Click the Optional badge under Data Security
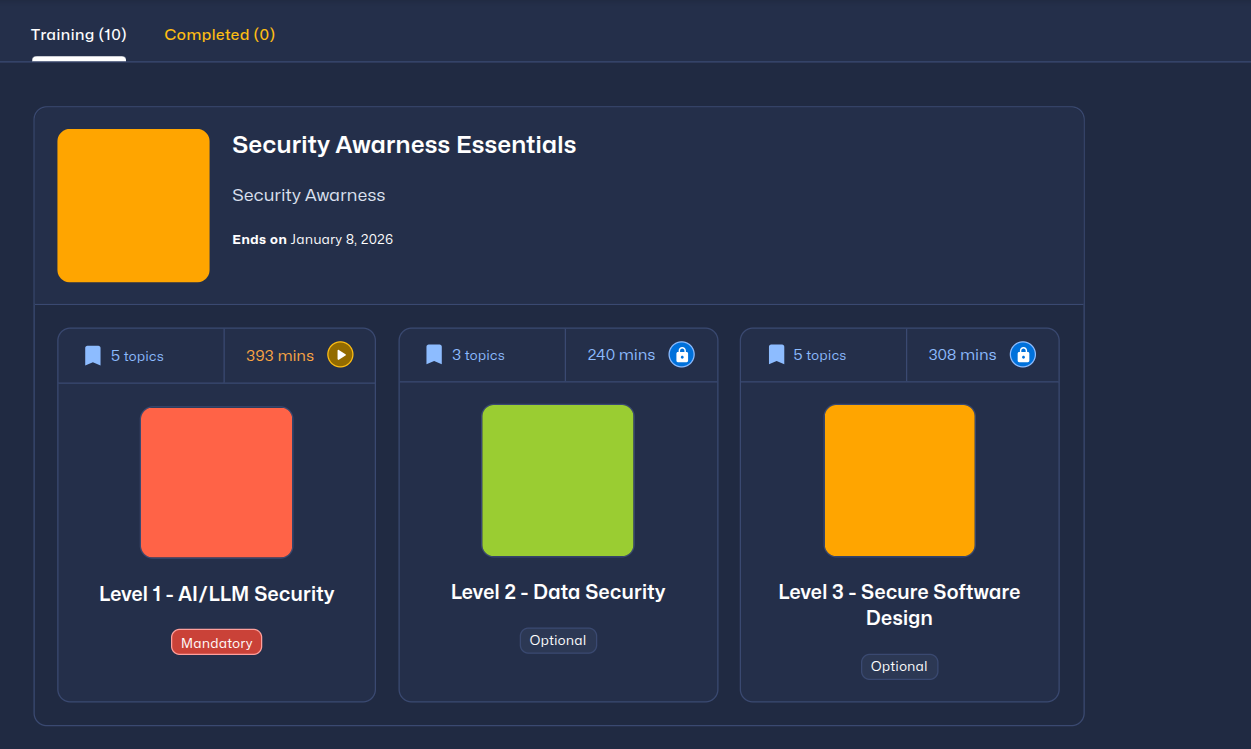 click(558, 641)
